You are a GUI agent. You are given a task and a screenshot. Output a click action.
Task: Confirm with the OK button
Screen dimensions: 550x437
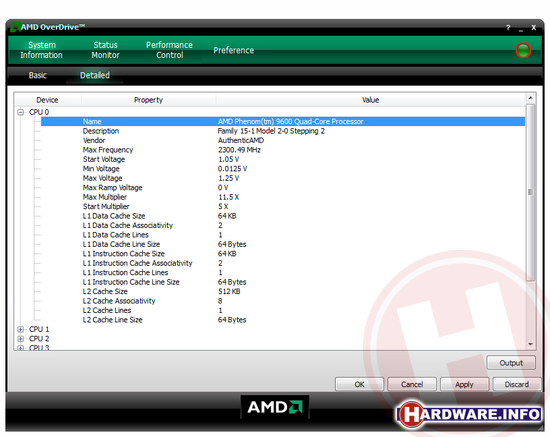[x=360, y=384]
